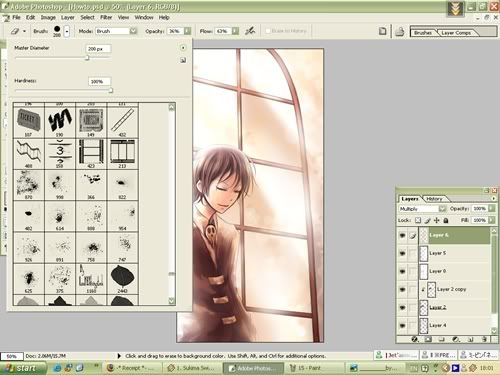Hide Layer 6 with its eye icon
Image resolution: width=500 pixels, height=375 pixels.
[402, 235]
